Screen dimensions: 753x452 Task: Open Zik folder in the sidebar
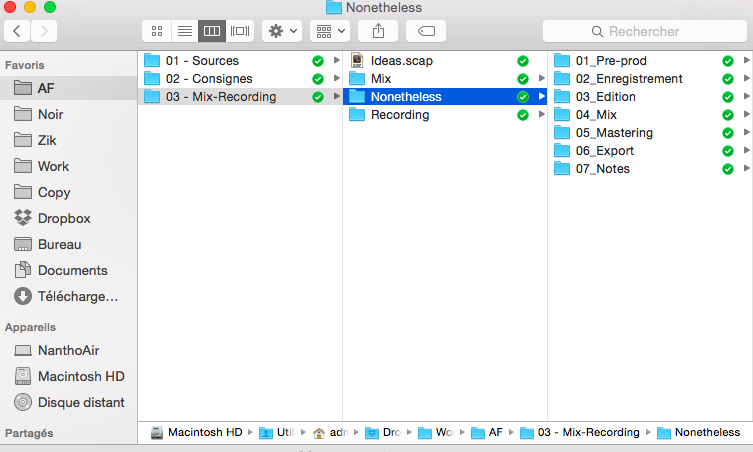point(69,140)
